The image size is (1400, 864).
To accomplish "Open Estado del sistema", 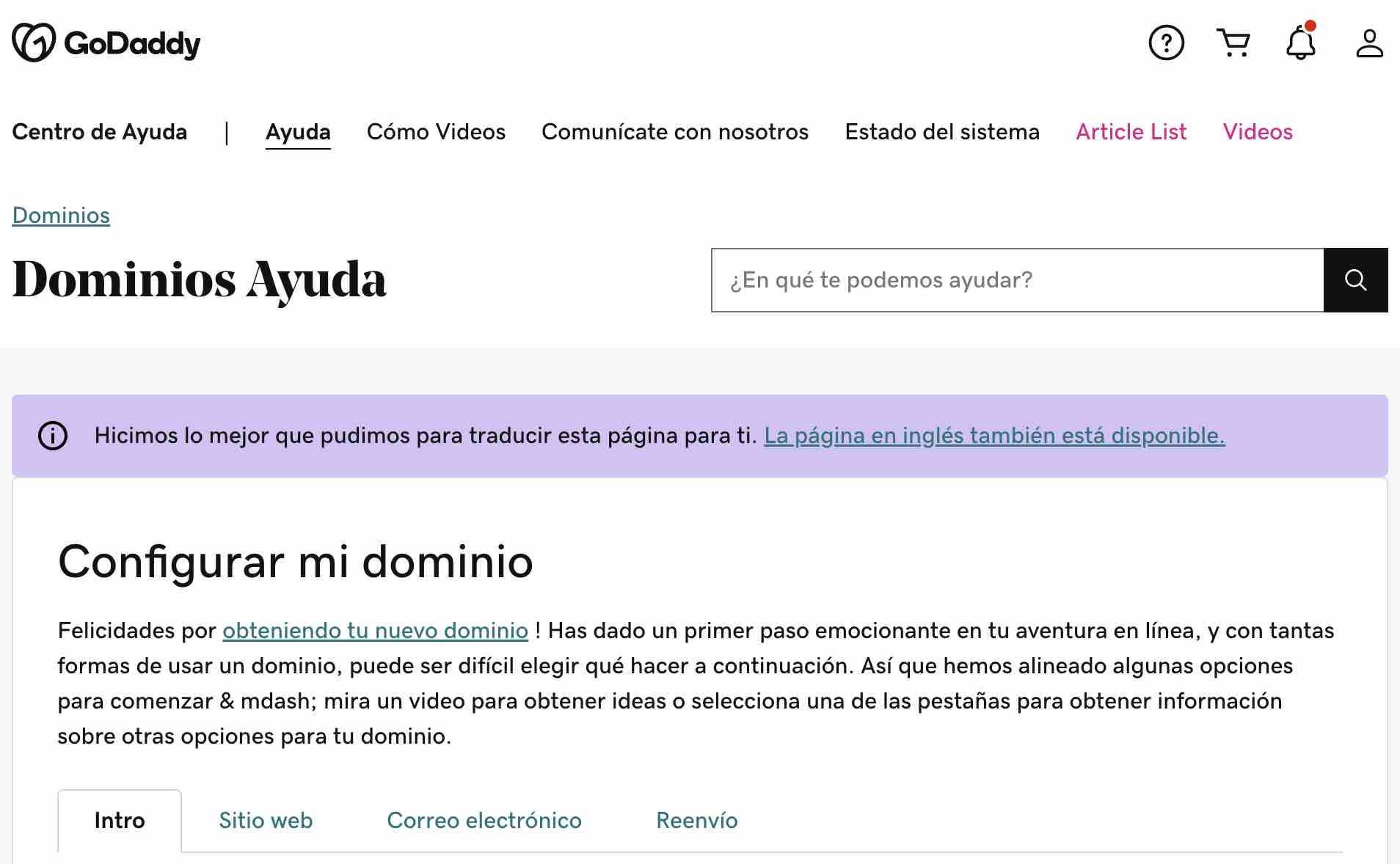I will [x=942, y=132].
